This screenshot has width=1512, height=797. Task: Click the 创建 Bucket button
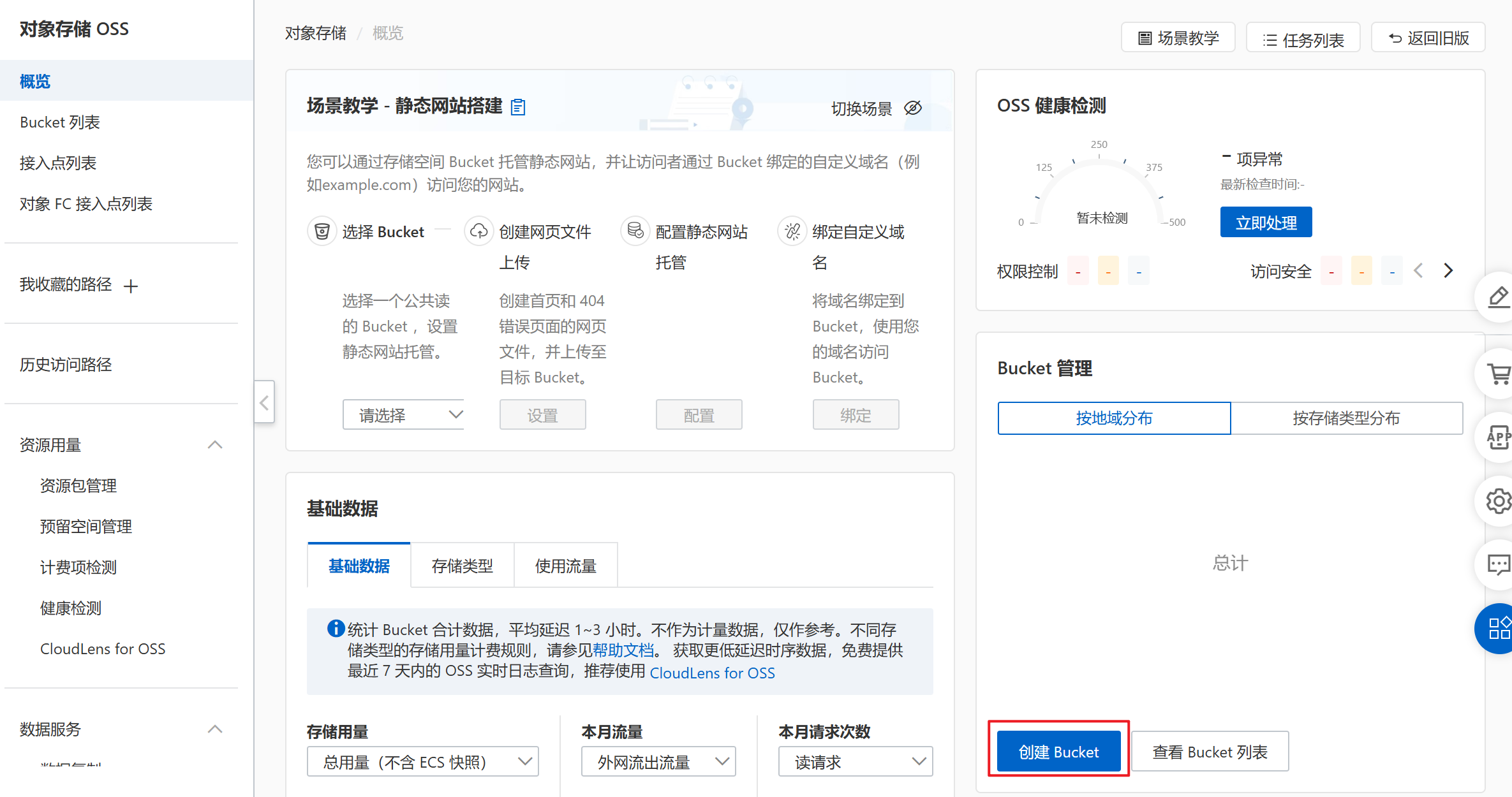pyautogui.click(x=1058, y=752)
